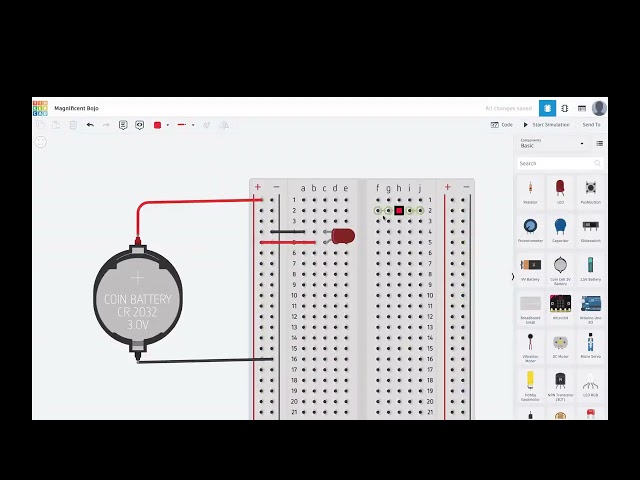Click the Delete trash icon
Screen dimensions: 640x480
(x=73, y=125)
